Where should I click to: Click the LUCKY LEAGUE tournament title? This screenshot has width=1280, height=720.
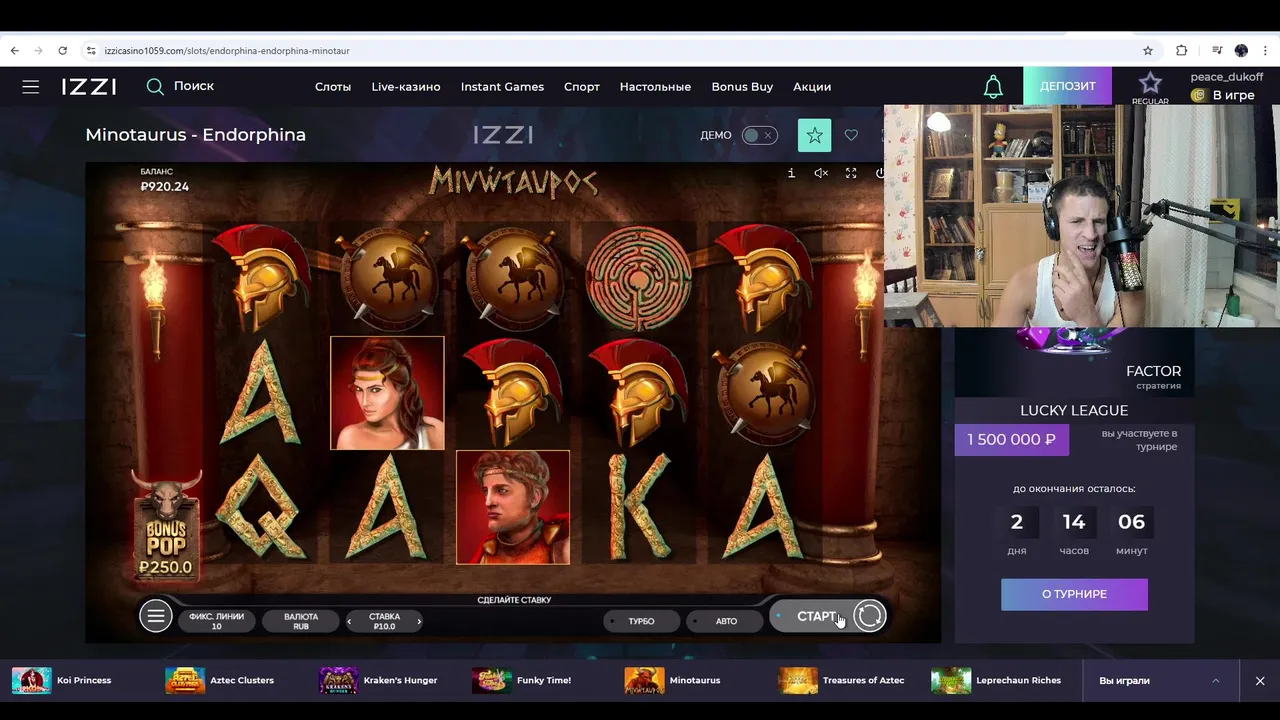1074,410
